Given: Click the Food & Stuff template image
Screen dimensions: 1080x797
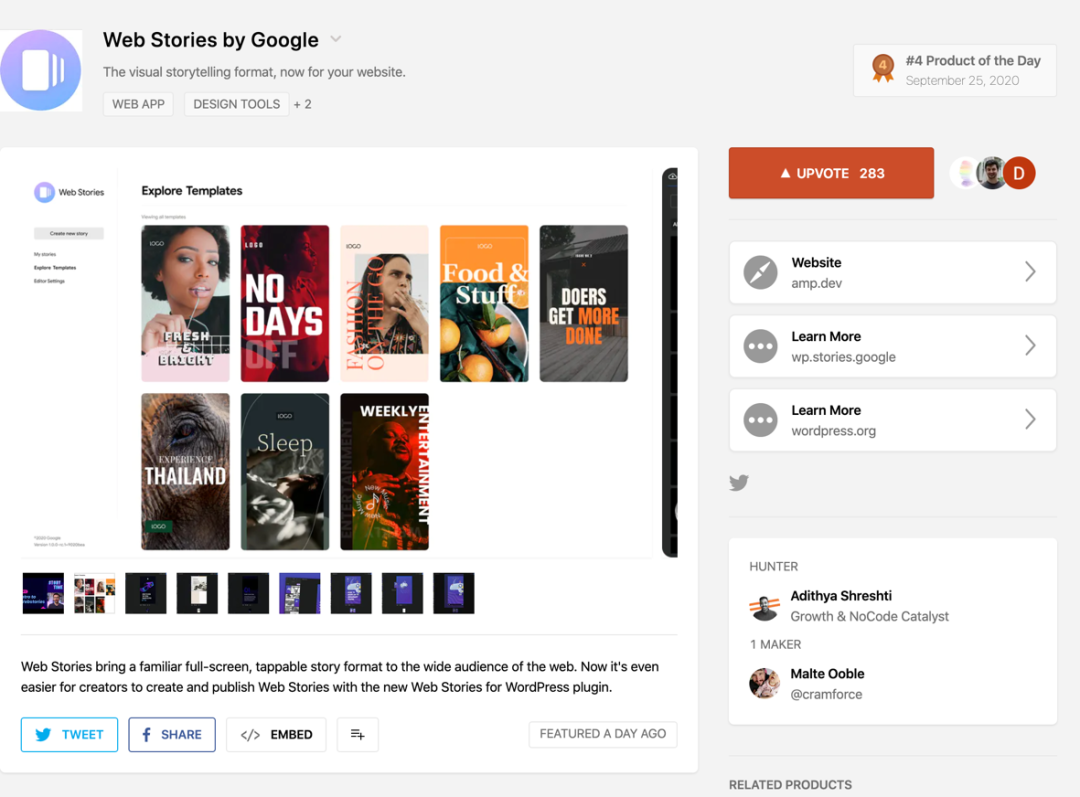Looking at the screenshot, I should [x=484, y=303].
